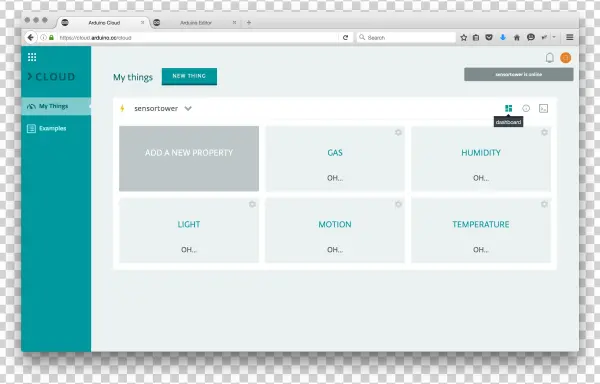Focus the browser Search field
Screen dimensions: 600x384
(406, 37)
